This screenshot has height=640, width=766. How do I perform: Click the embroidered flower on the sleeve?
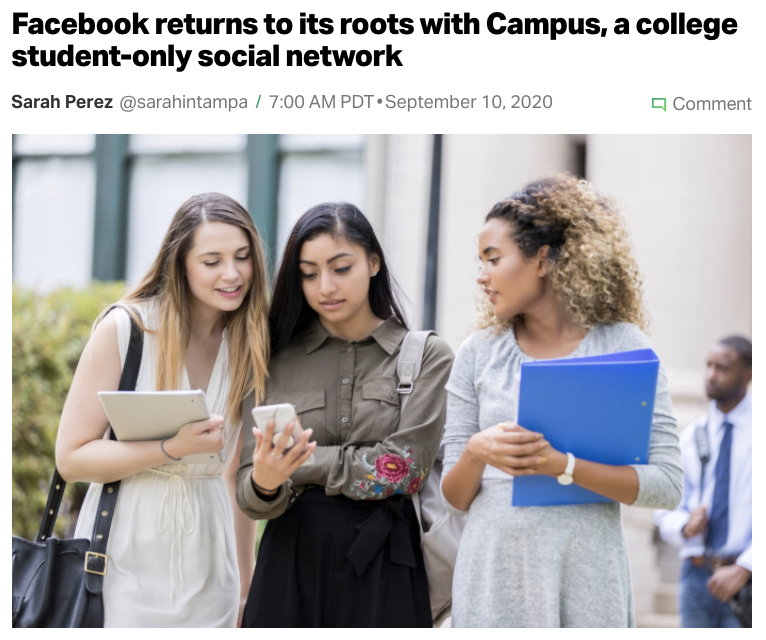[392, 468]
